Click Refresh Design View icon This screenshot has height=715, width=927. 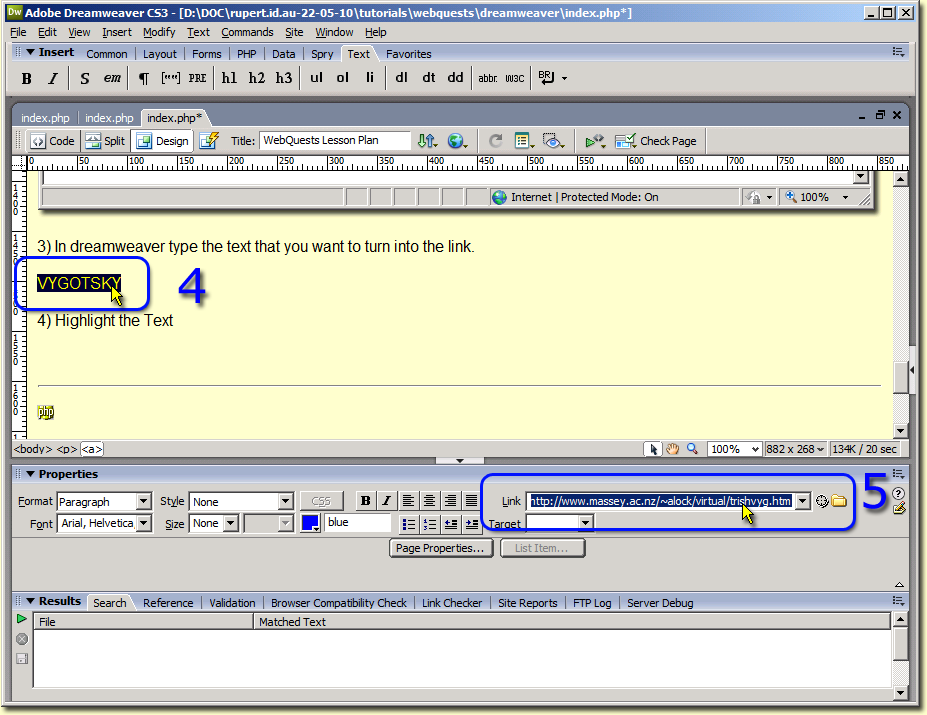tap(495, 141)
